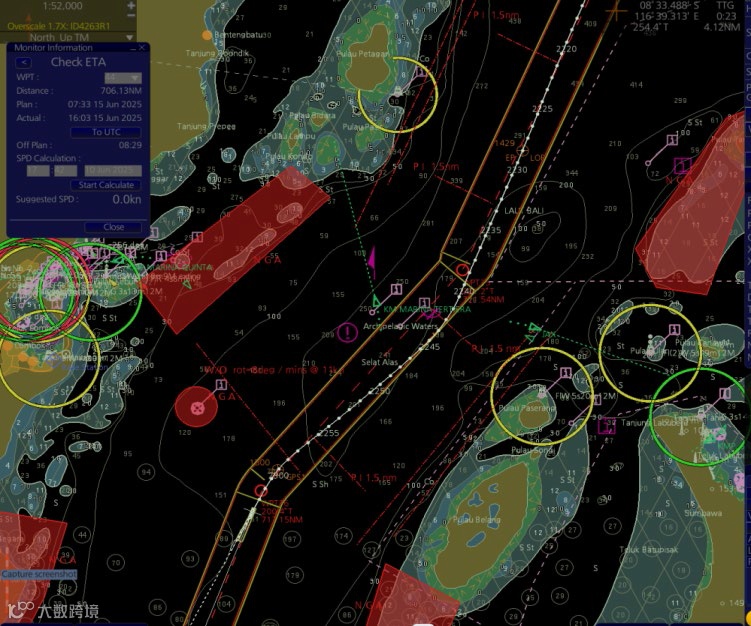This screenshot has width=751, height=626.
Task: Select the magenta exclamation caution symbol
Action: [347, 332]
